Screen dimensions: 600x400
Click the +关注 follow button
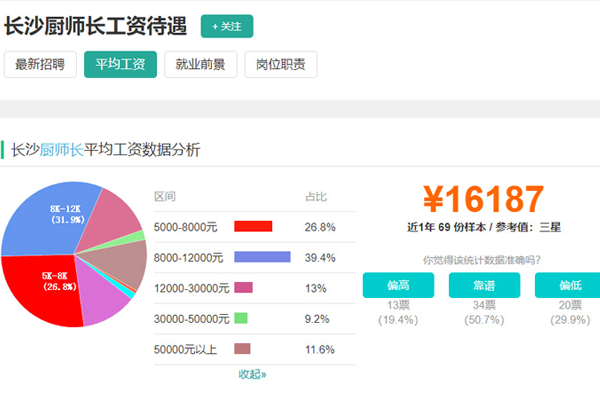(227, 26)
